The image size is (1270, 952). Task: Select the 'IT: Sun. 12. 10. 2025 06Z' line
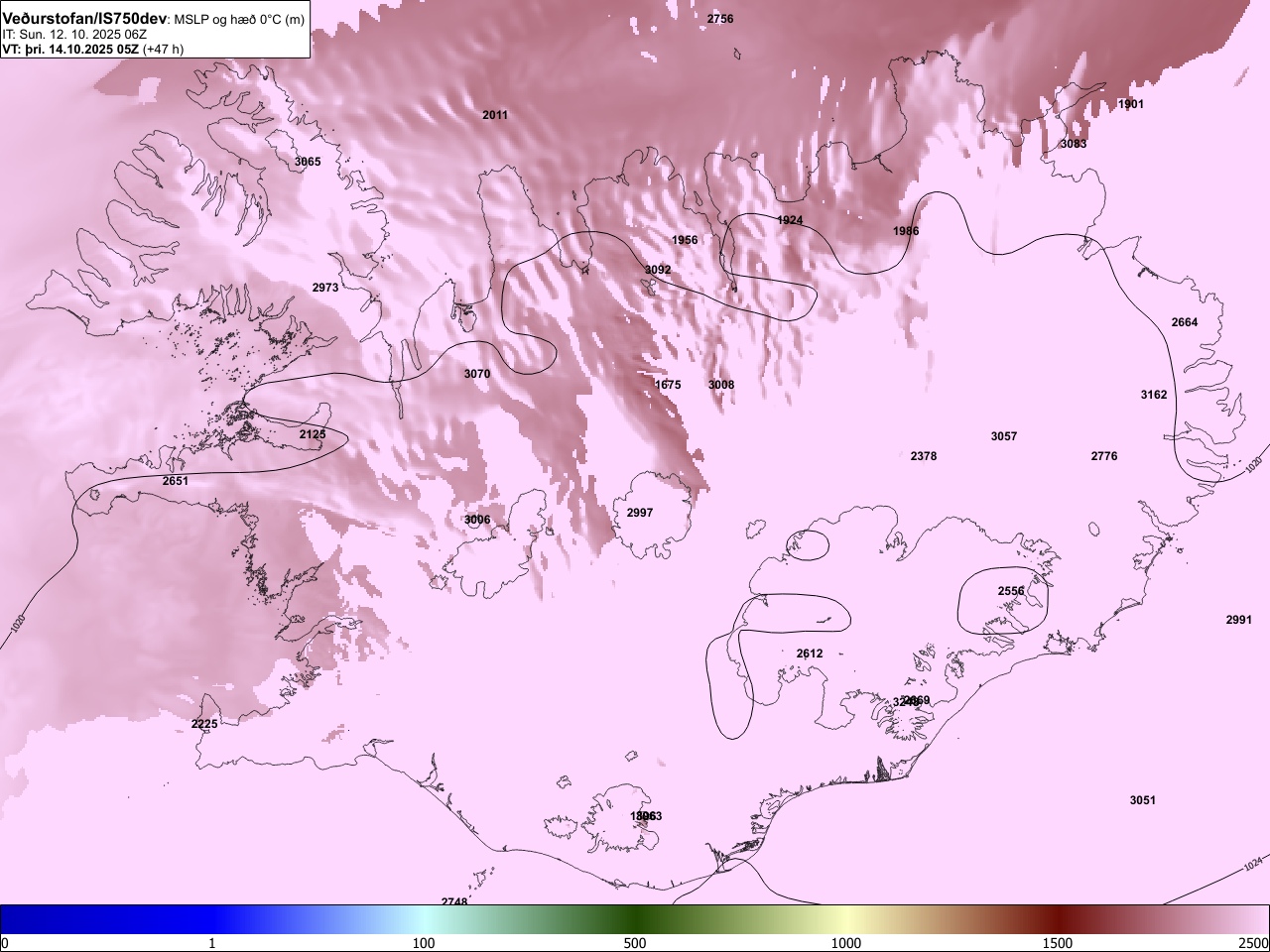coord(74,35)
